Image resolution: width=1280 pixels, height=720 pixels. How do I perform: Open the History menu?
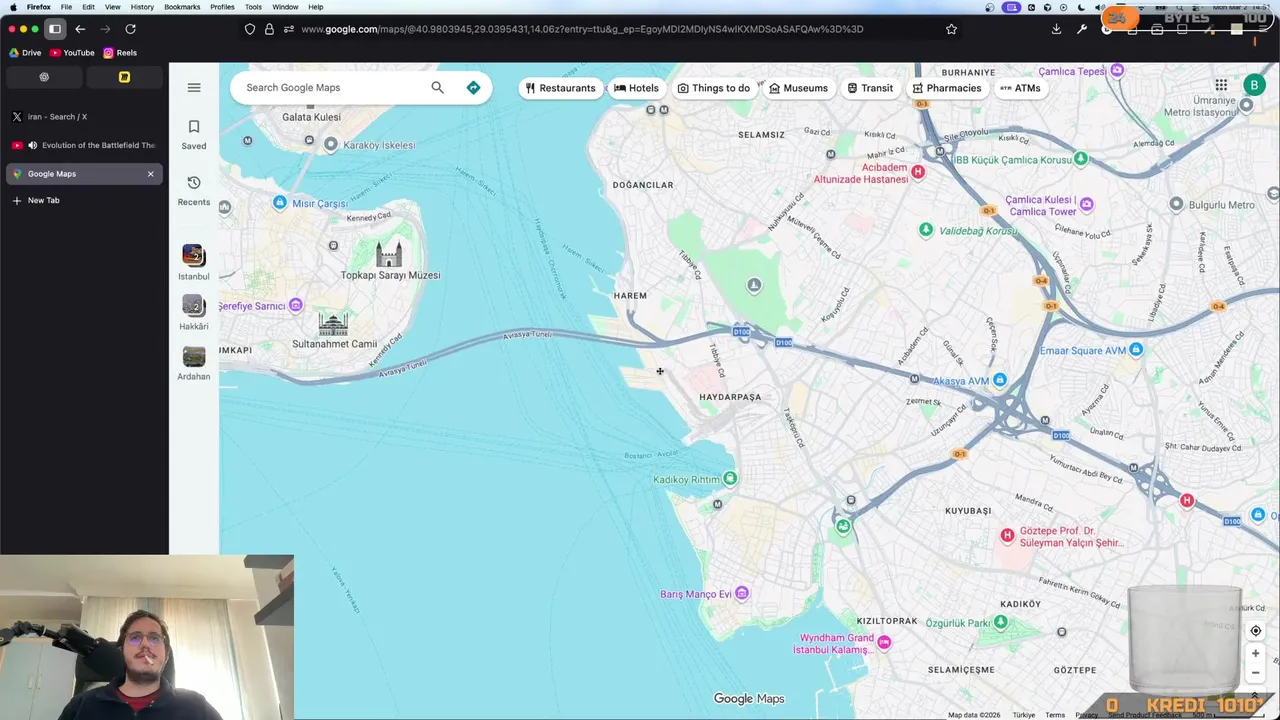click(x=142, y=7)
